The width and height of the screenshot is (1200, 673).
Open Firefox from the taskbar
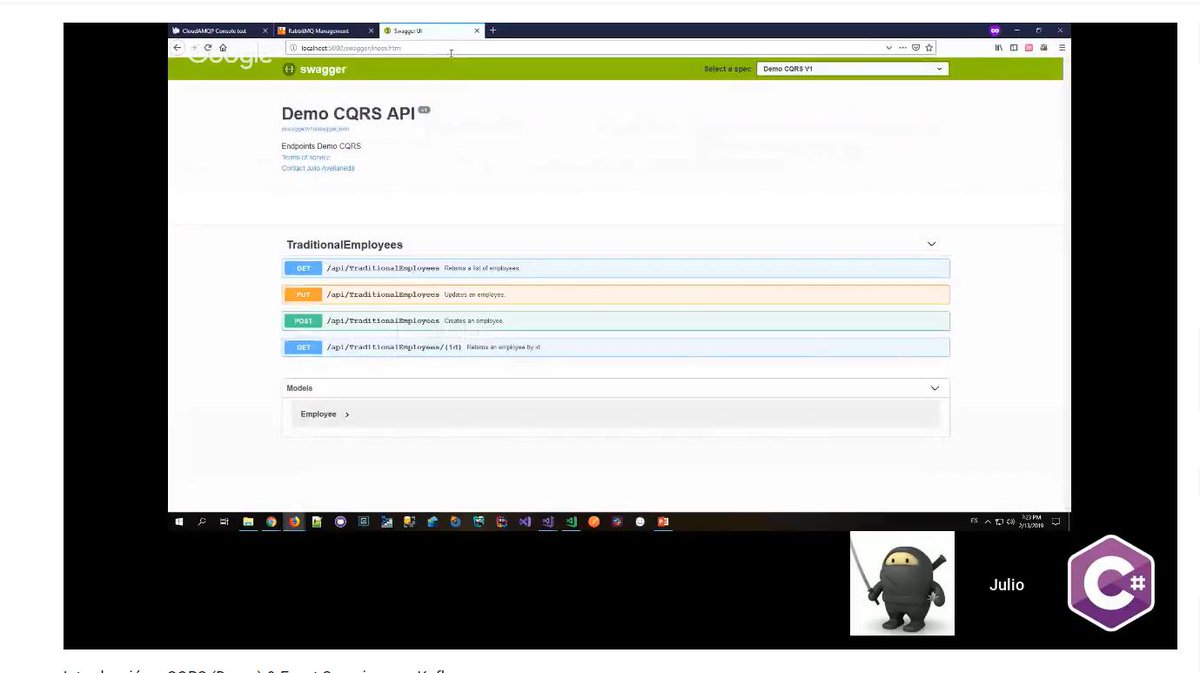point(294,521)
